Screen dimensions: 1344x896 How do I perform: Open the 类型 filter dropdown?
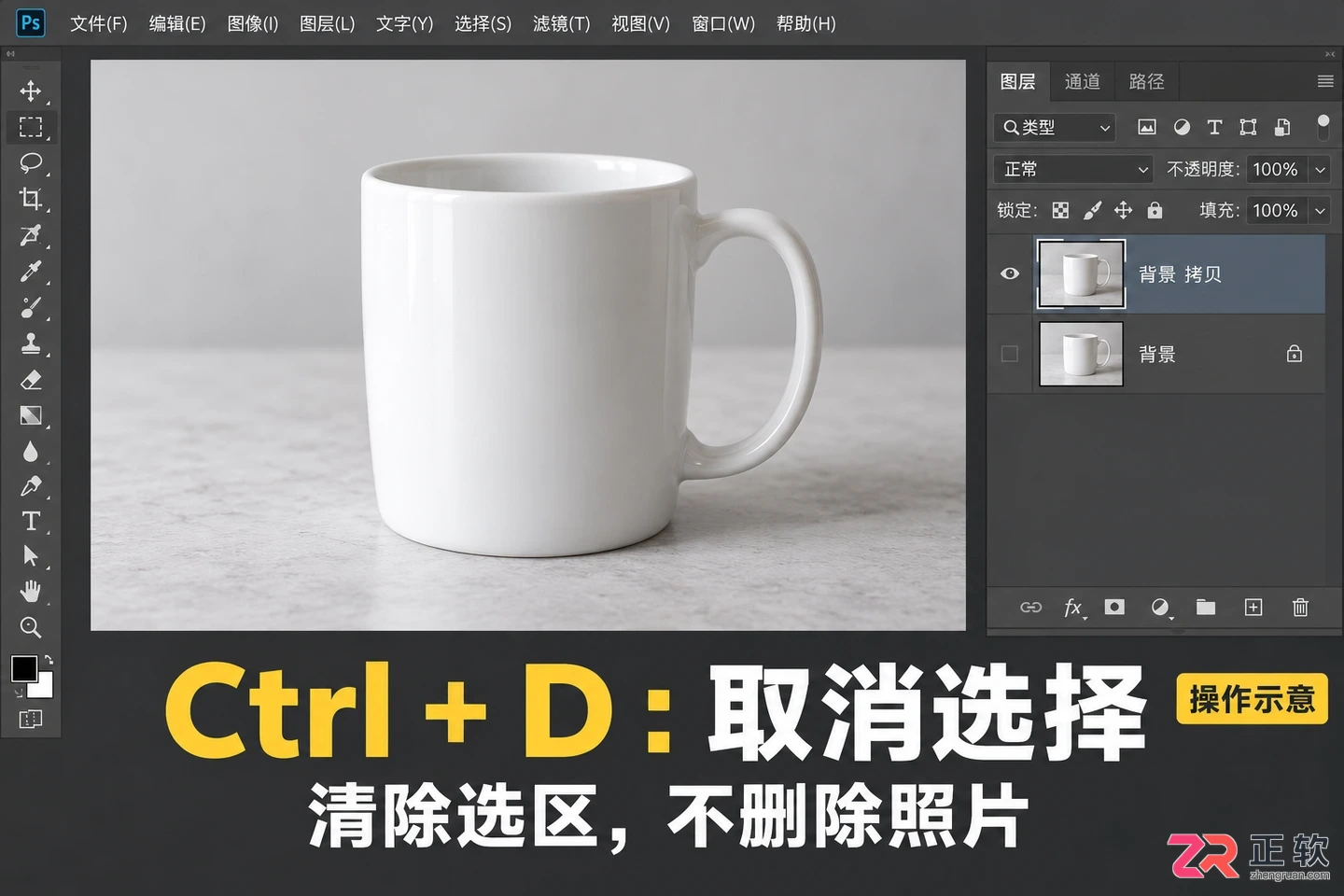1055,127
